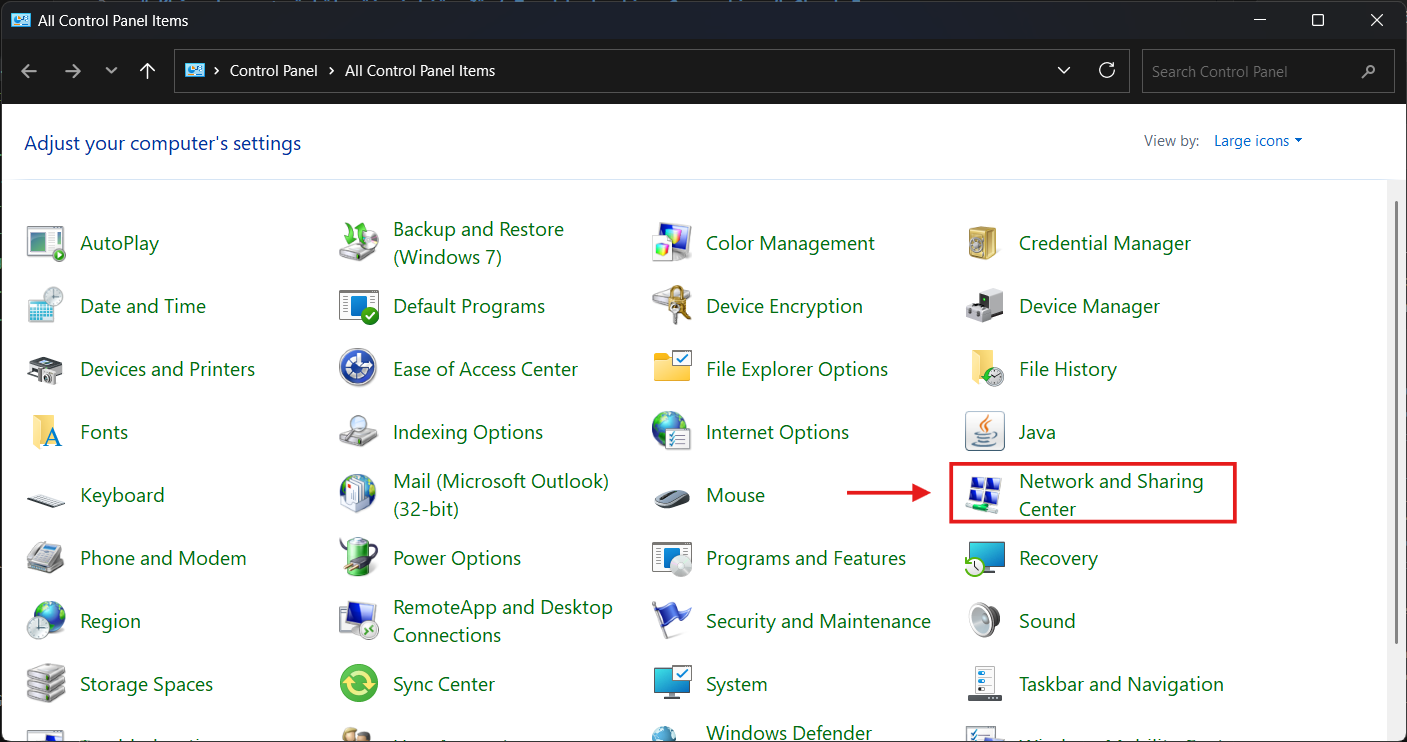This screenshot has height=742, width=1407.
Task: Open the Ease of Access Center icon
Action: 358,369
